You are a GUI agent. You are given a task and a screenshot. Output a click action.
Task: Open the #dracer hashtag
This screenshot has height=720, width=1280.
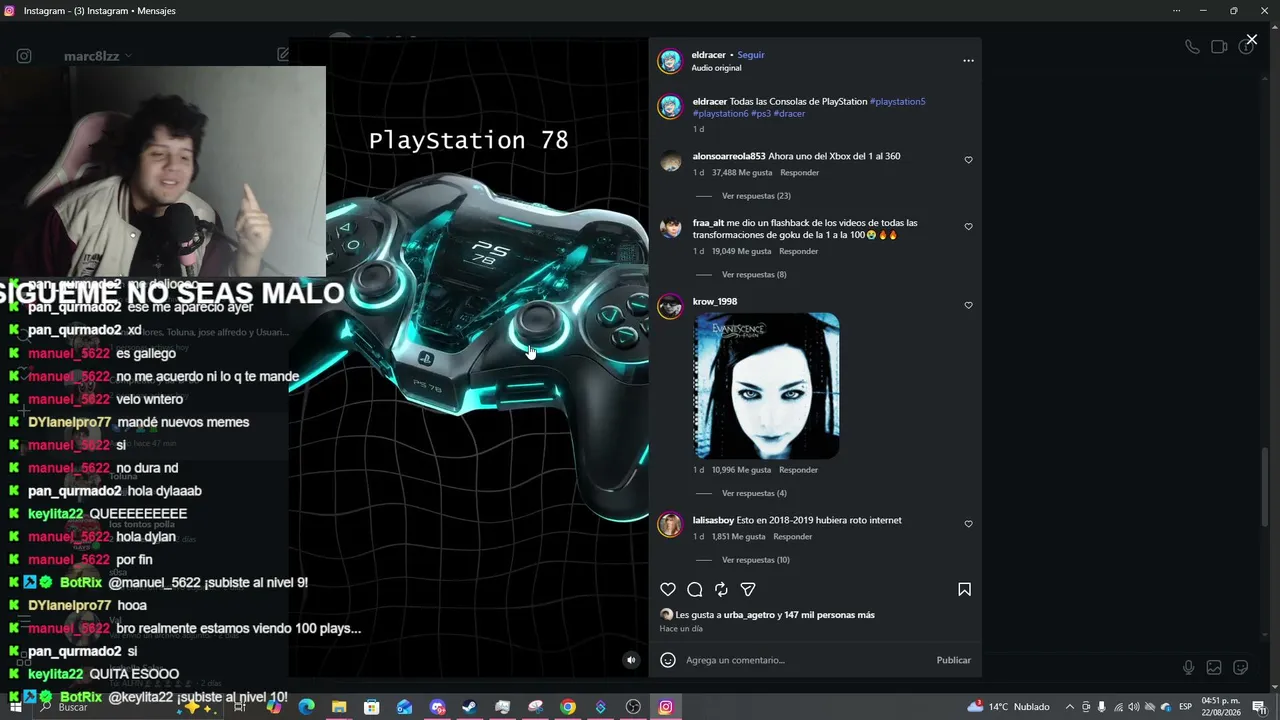[789, 113]
